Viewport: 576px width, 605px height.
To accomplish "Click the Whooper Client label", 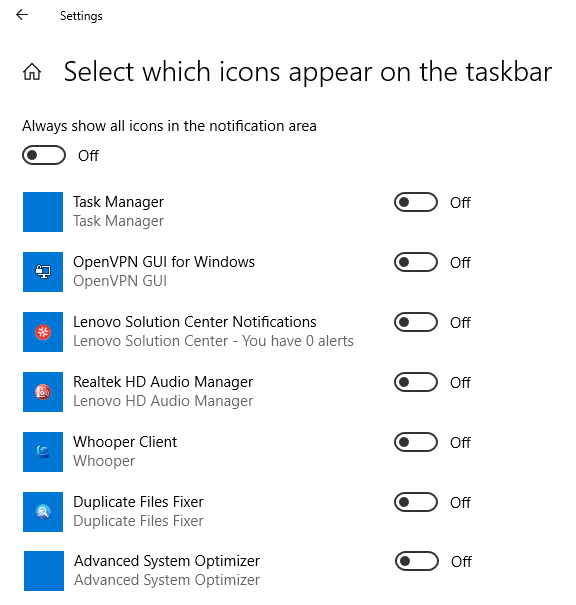I will tap(125, 442).
